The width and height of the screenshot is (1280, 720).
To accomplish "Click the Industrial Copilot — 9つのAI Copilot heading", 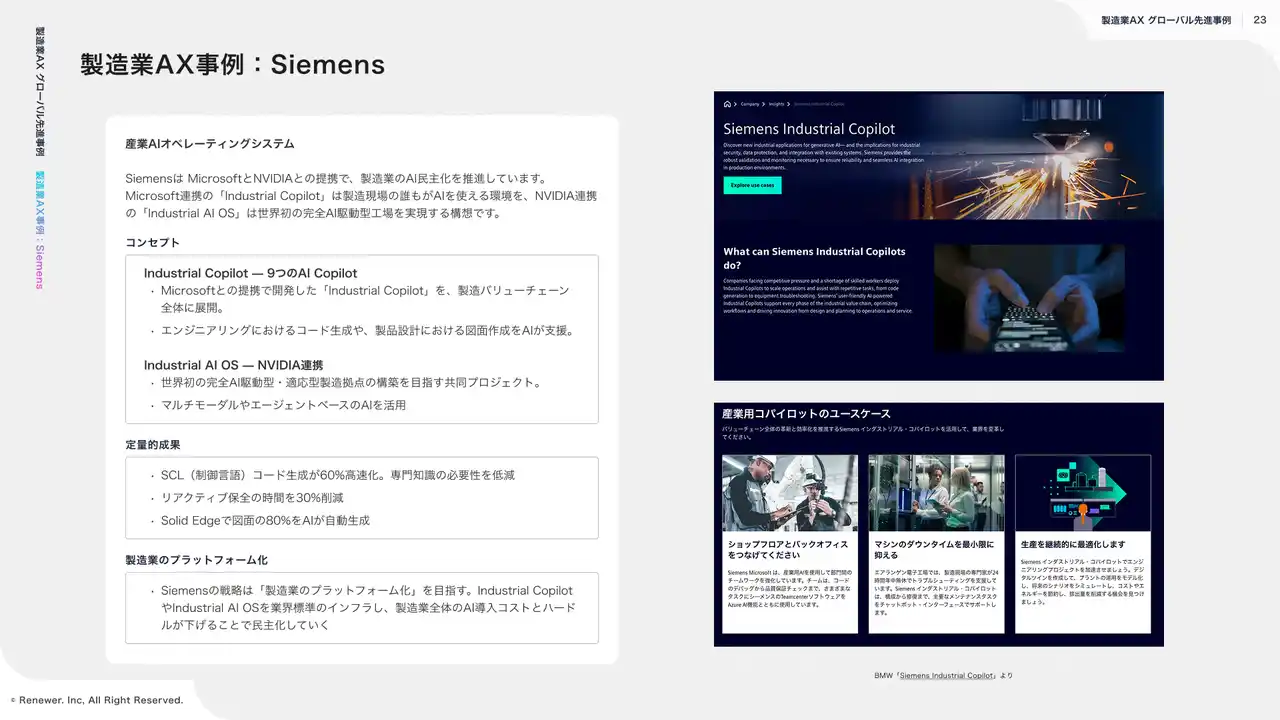I will pos(250,273).
